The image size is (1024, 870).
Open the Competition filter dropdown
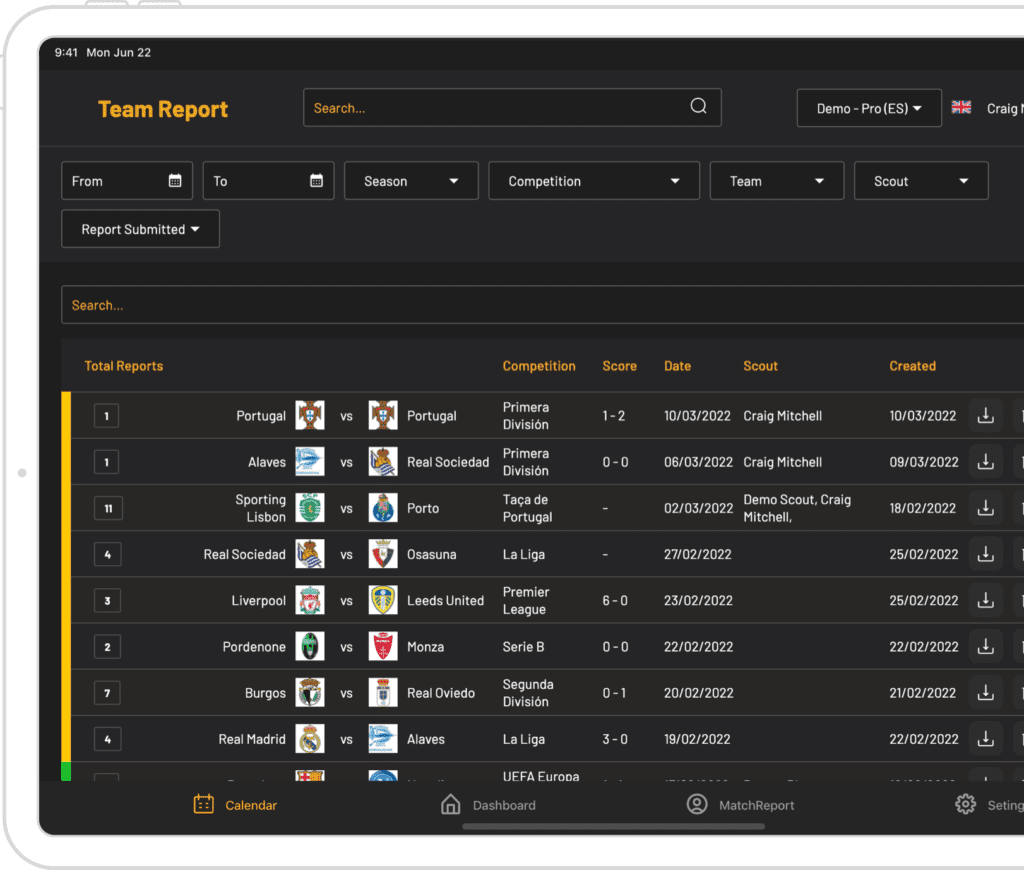tap(594, 181)
